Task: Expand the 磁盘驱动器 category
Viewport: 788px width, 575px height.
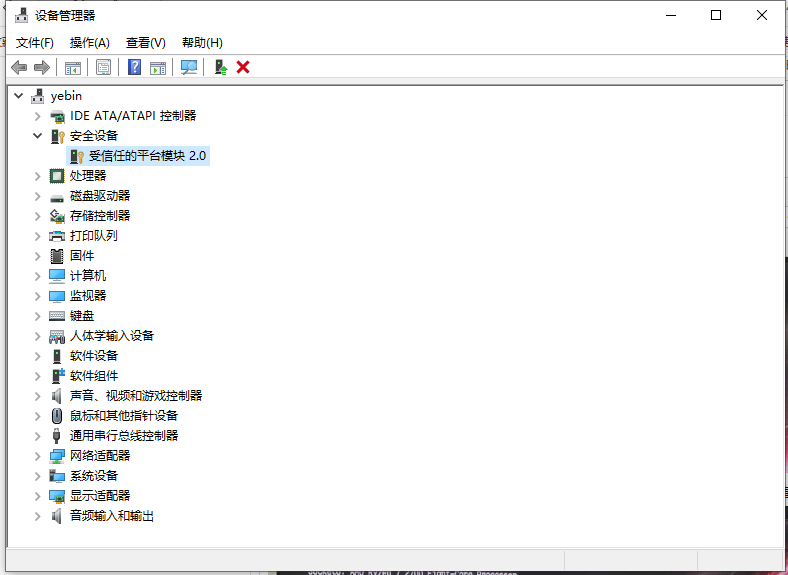Action: [x=37, y=196]
